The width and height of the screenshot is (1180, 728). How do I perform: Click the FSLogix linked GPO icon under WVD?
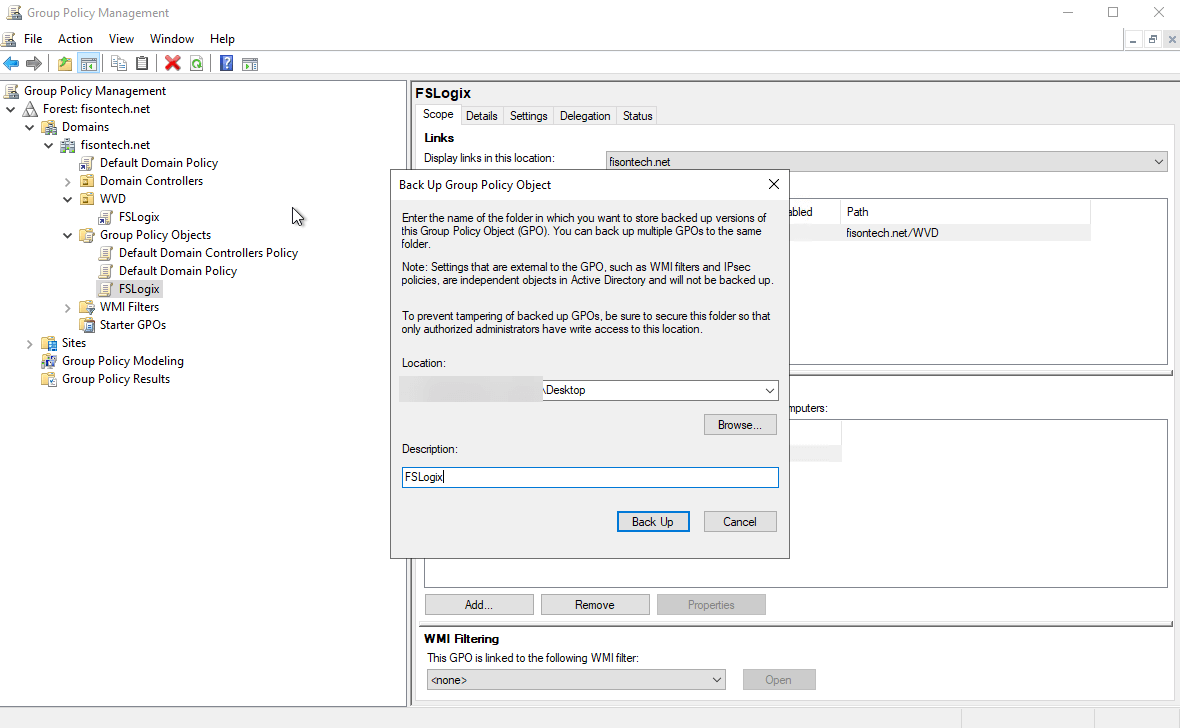(x=106, y=218)
